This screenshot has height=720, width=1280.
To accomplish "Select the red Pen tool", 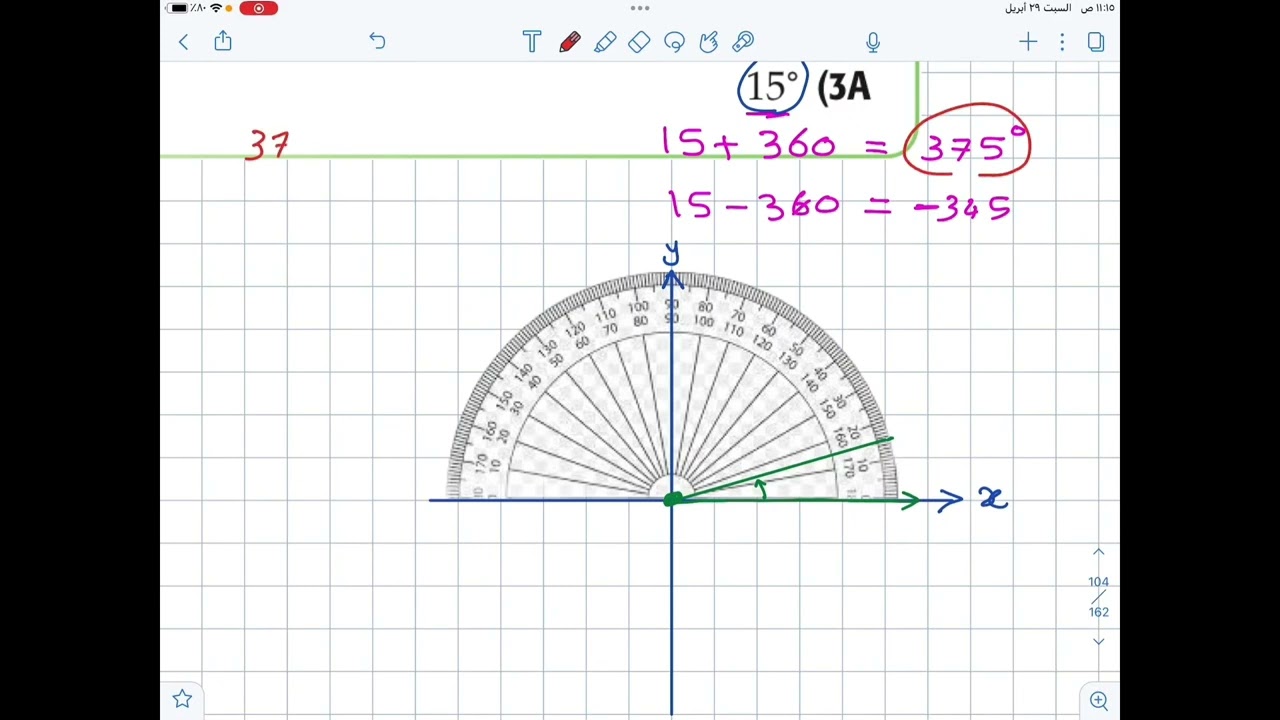I will click(x=569, y=41).
